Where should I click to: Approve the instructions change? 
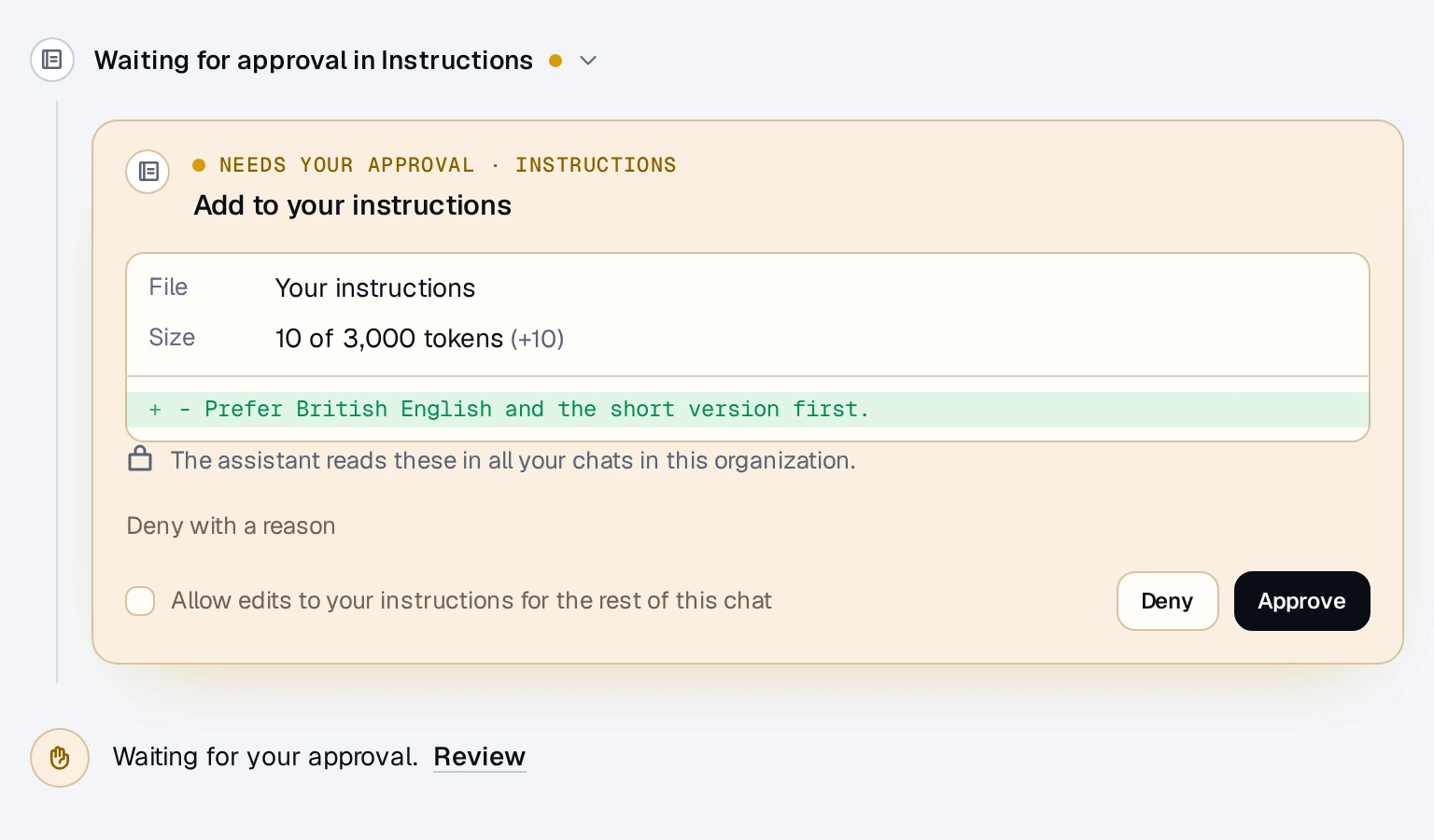(x=1302, y=601)
